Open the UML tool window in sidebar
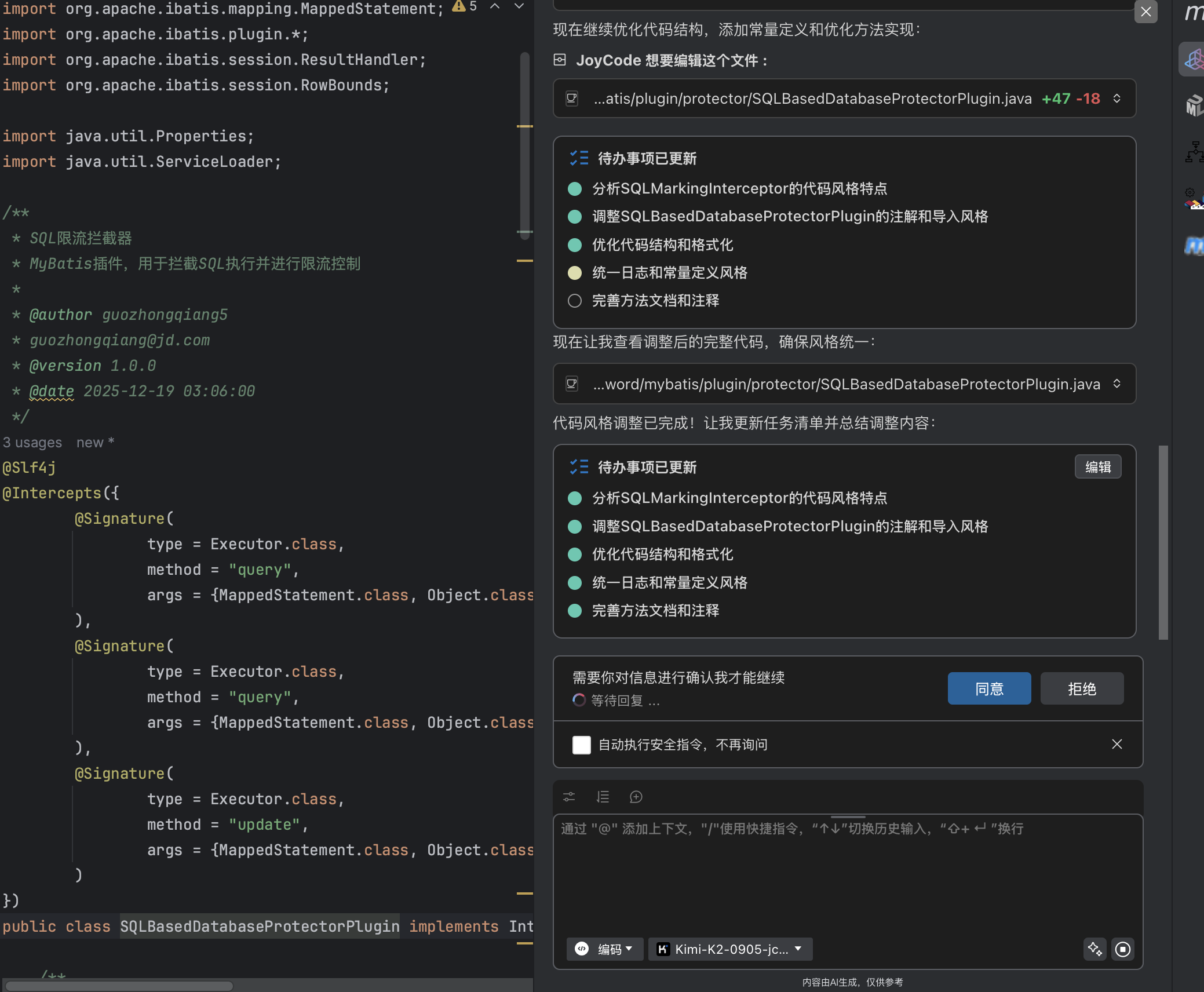The image size is (1204, 992). click(x=1194, y=105)
